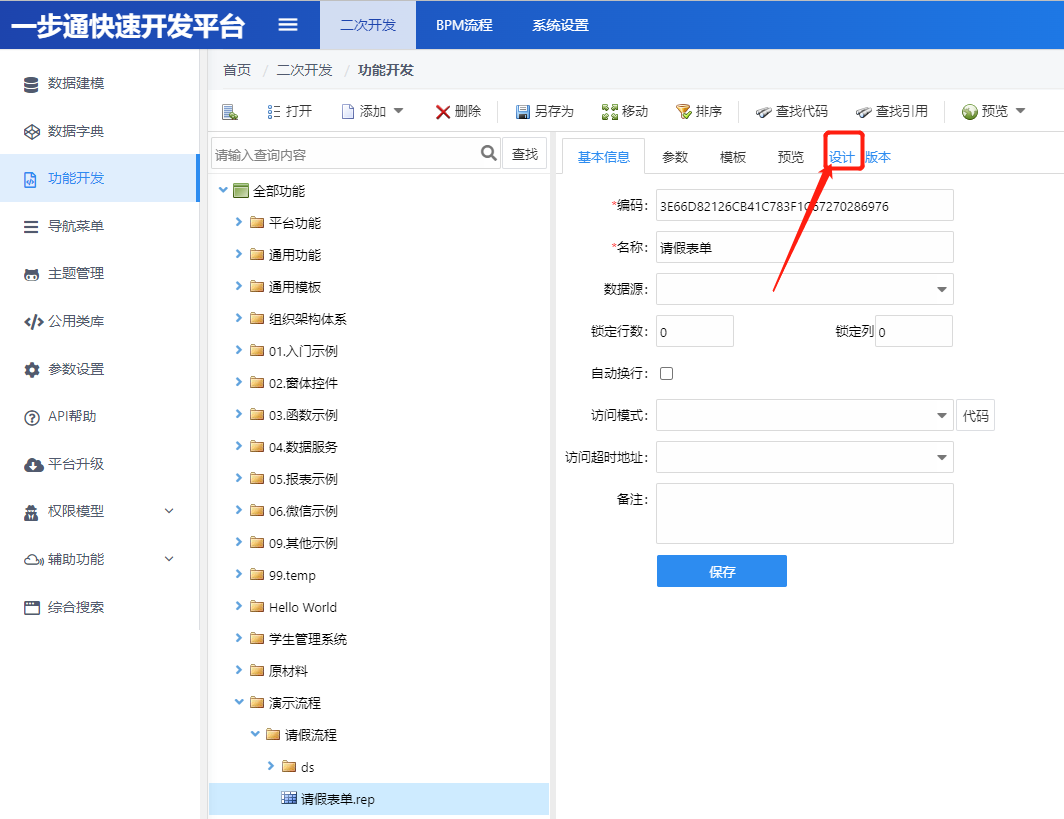Open the 访问超时地址 dropdown

click(x=941, y=457)
